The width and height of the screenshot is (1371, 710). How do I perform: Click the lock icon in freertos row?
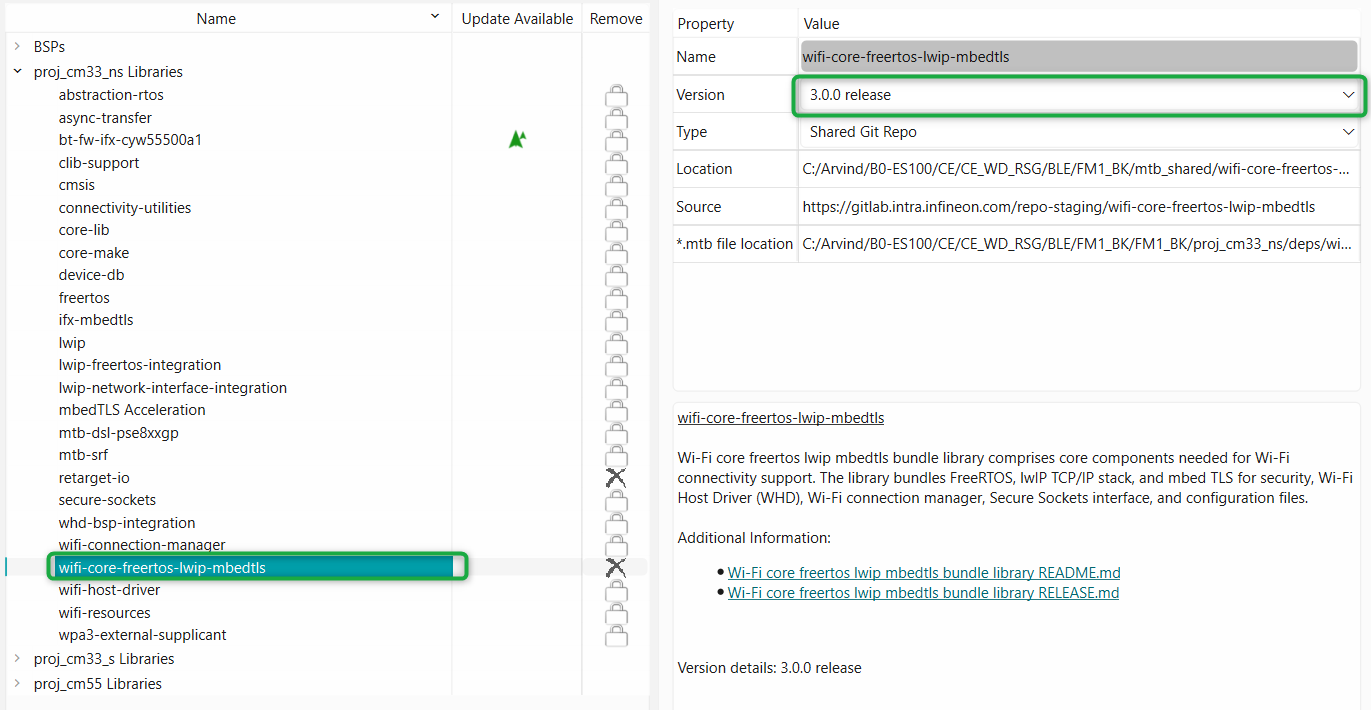[x=616, y=298]
